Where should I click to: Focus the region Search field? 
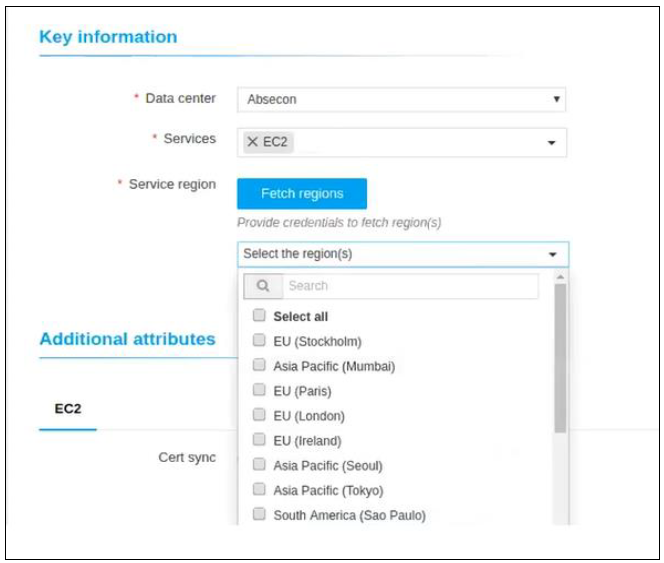[x=410, y=286]
